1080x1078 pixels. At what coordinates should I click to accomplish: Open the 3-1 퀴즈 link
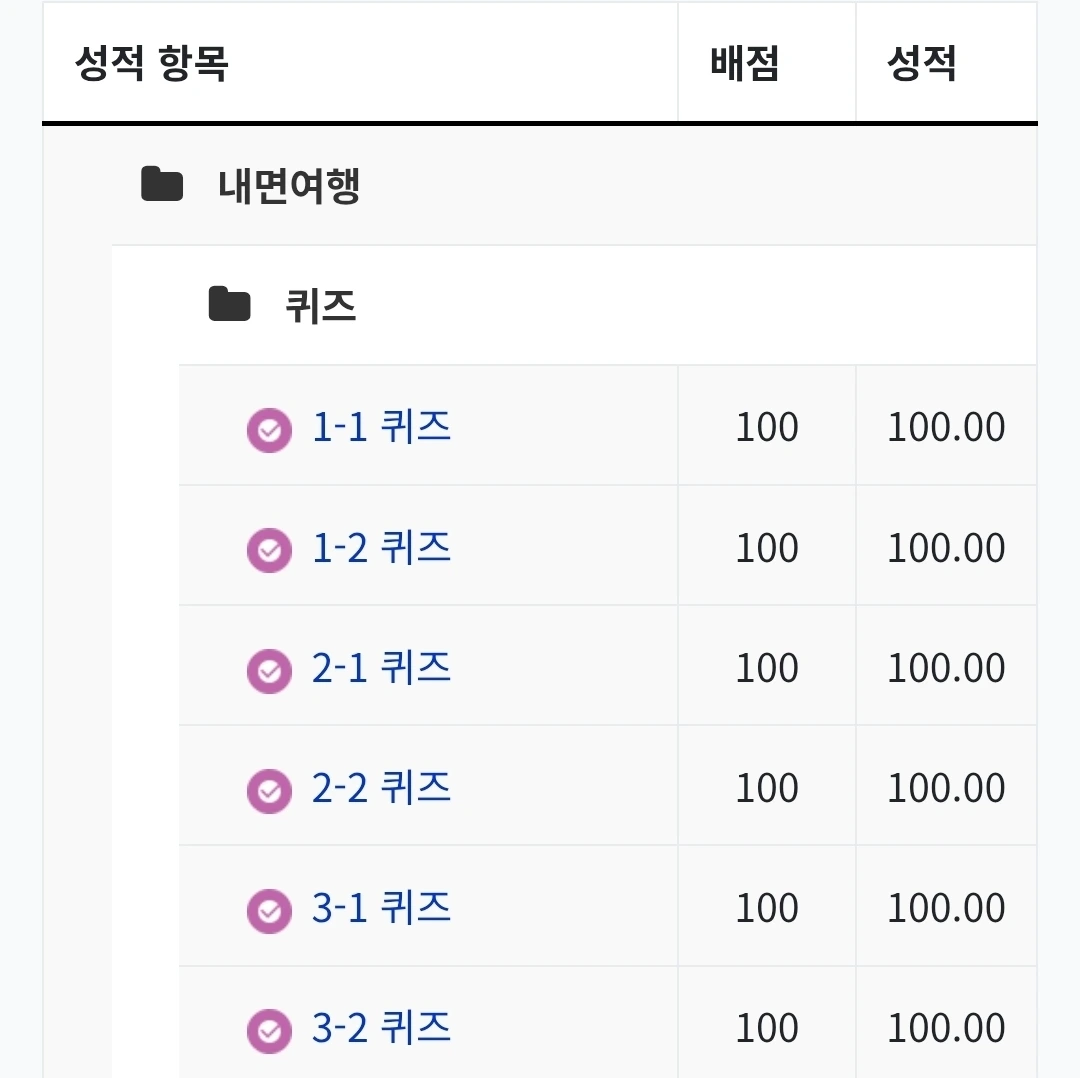point(381,908)
